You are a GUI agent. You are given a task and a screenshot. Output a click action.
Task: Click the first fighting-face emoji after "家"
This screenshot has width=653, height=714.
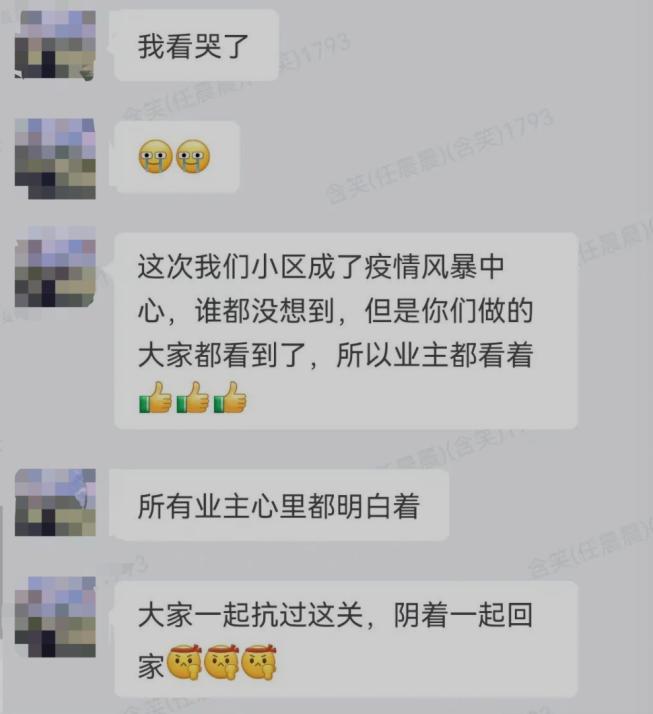[x=184, y=662]
